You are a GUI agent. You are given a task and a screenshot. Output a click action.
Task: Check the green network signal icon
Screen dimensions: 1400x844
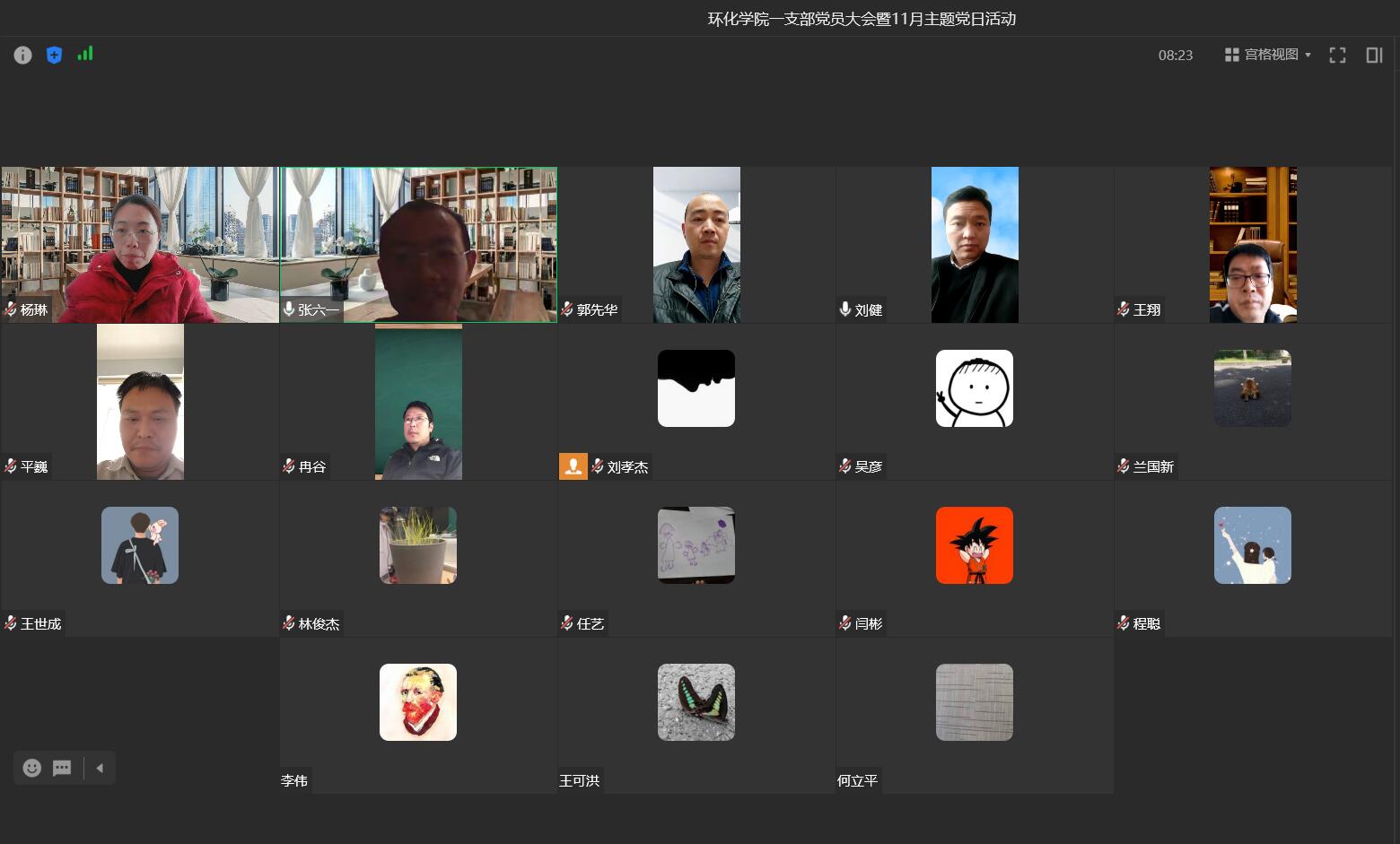pos(85,55)
